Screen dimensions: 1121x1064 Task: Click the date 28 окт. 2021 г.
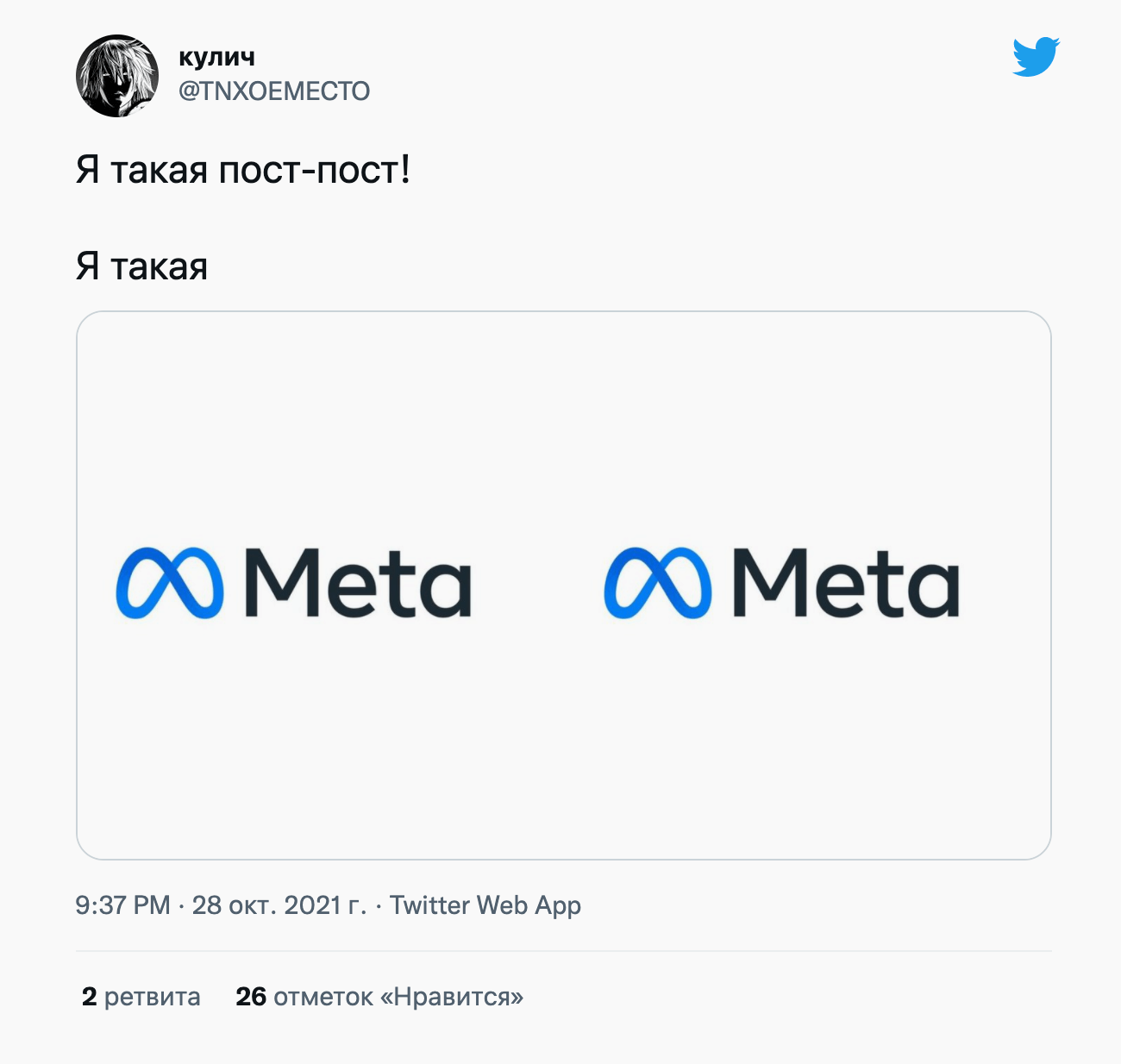point(279,905)
